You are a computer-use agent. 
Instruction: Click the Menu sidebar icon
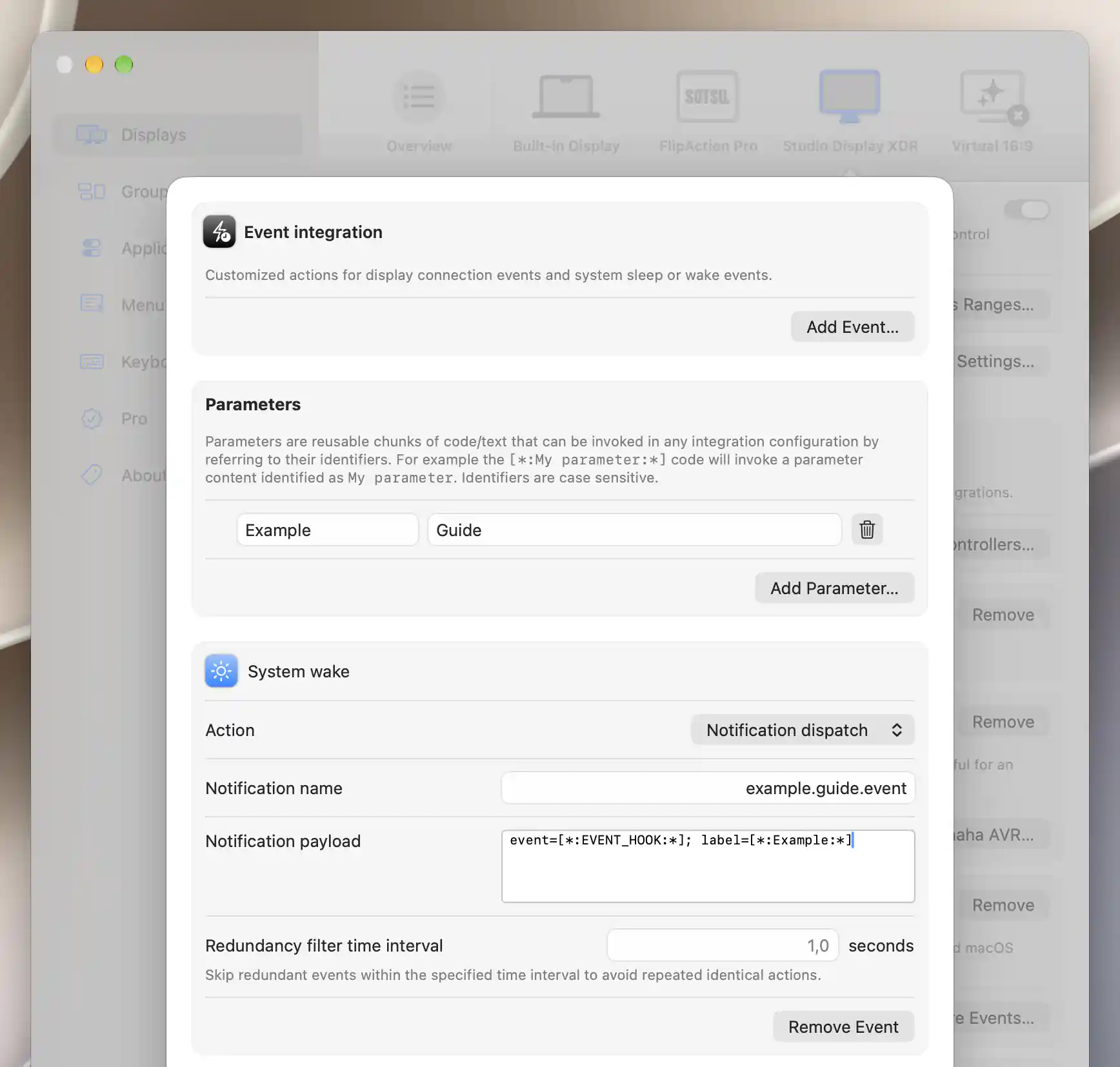[x=92, y=304]
